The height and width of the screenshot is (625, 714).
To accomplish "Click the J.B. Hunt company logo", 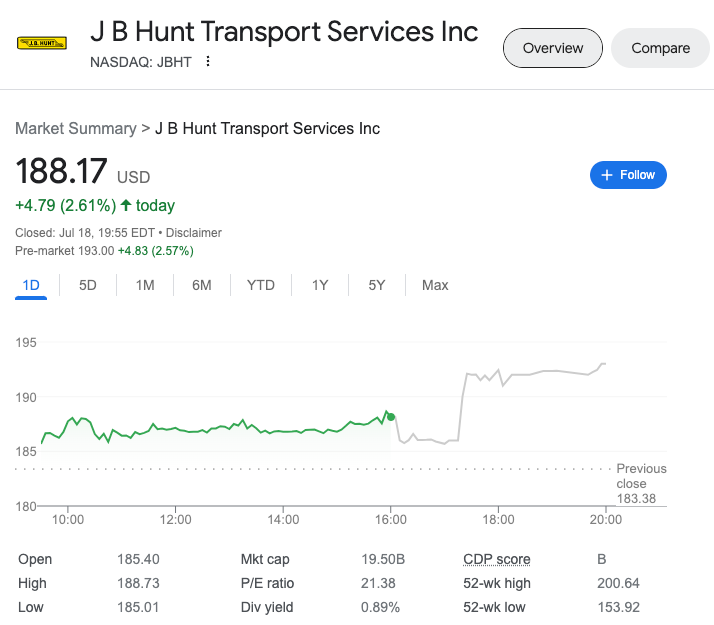I will [42, 43].
